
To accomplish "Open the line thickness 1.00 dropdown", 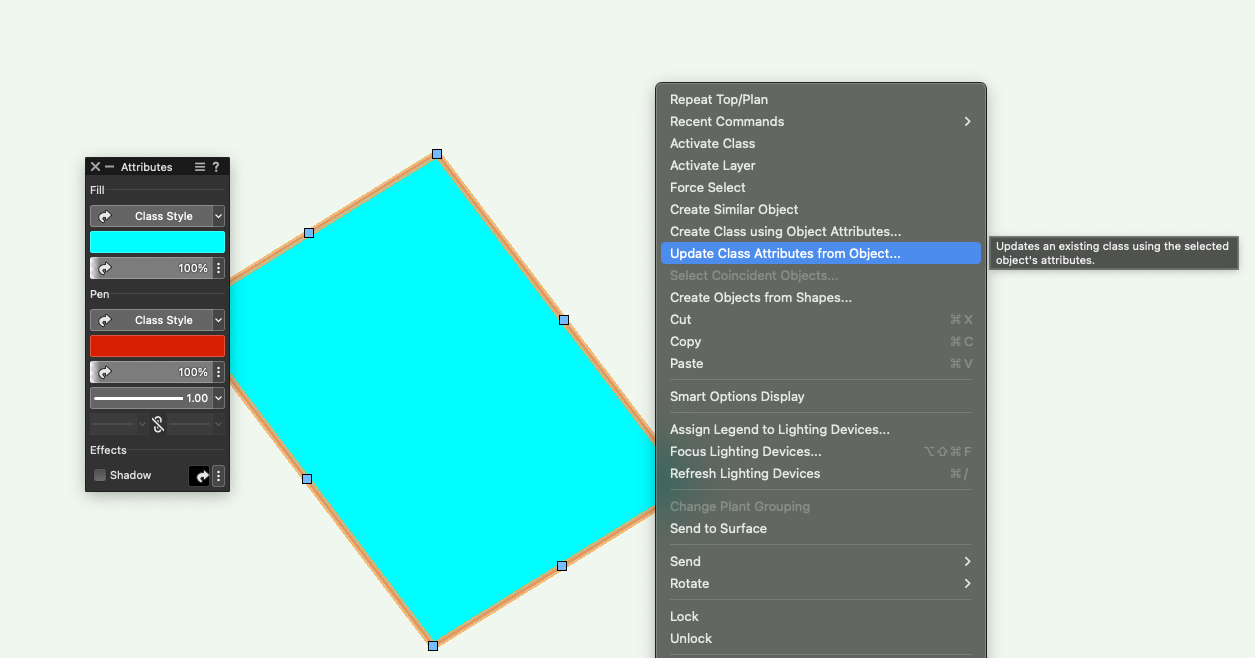I will [x=219, y=398].
